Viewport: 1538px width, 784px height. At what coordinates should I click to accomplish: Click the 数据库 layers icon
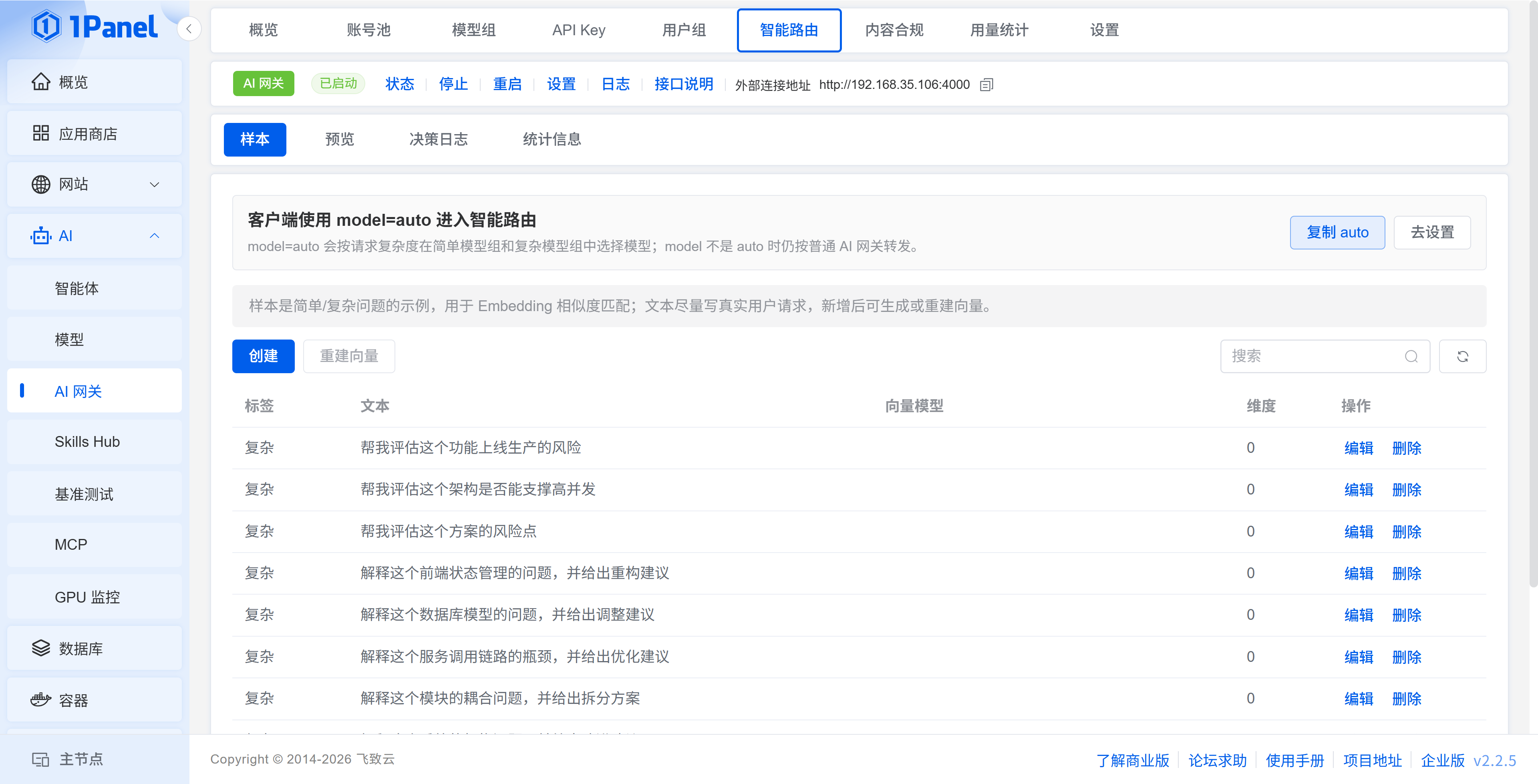click(40, 648)
